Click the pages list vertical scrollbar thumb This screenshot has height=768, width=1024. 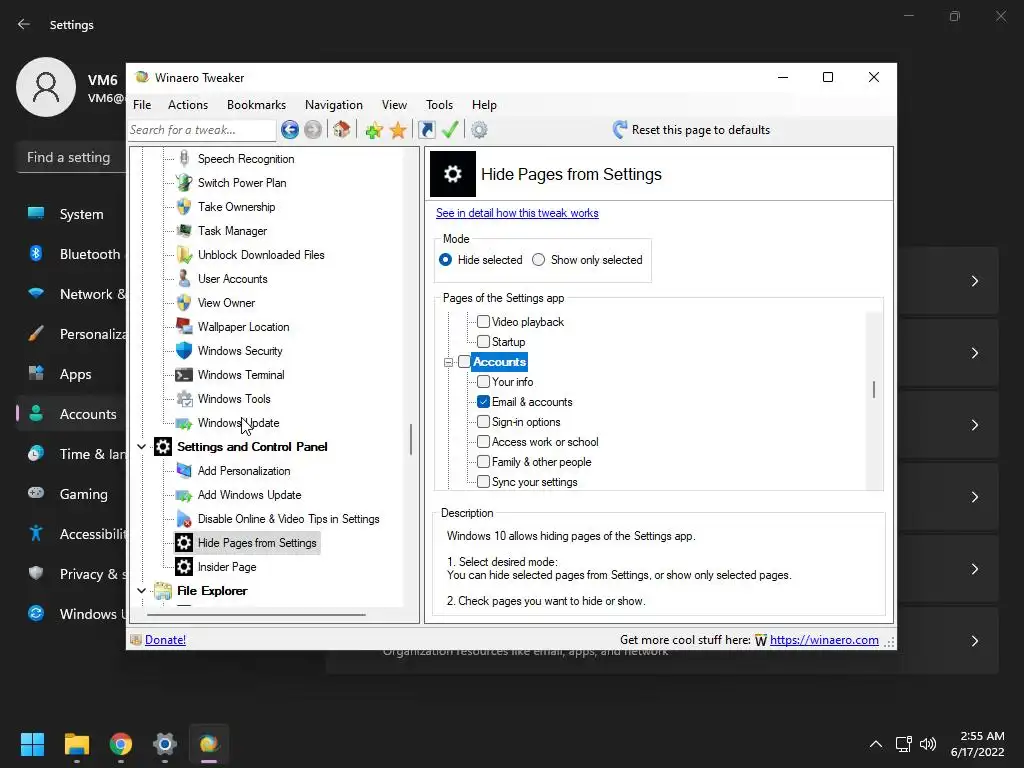(x=874, y=390)
